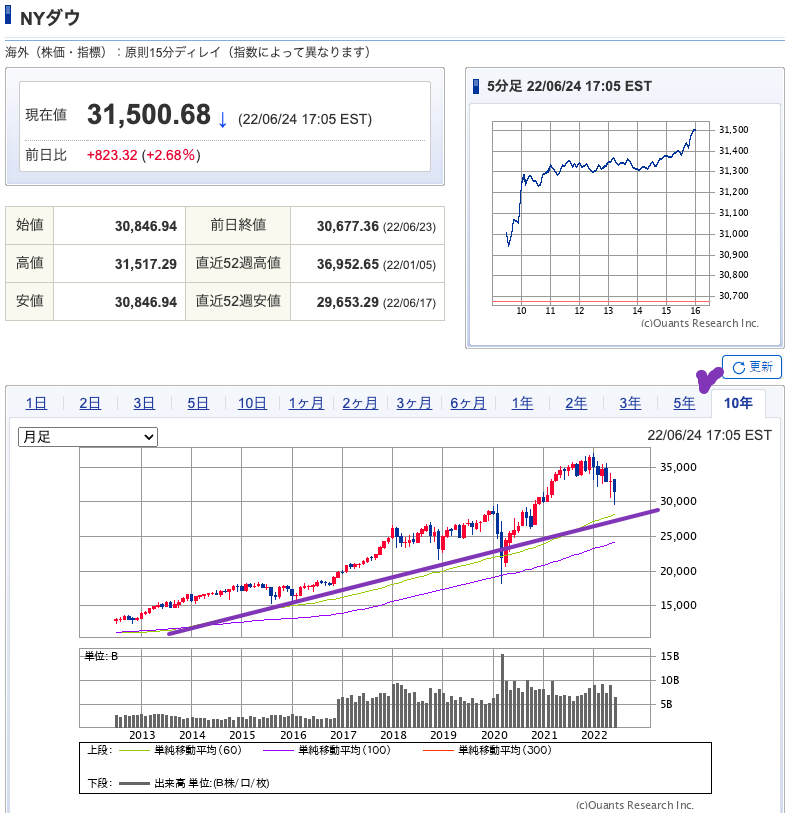Click the 52-week high 36,952.65
793x813 pixels.
point(347,264)
